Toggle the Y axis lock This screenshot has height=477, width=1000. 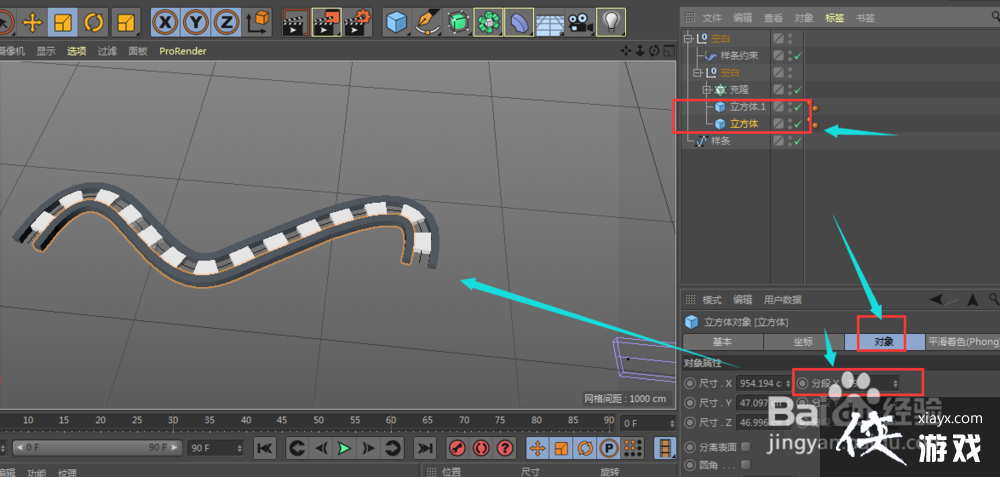(x=195, y=23)
